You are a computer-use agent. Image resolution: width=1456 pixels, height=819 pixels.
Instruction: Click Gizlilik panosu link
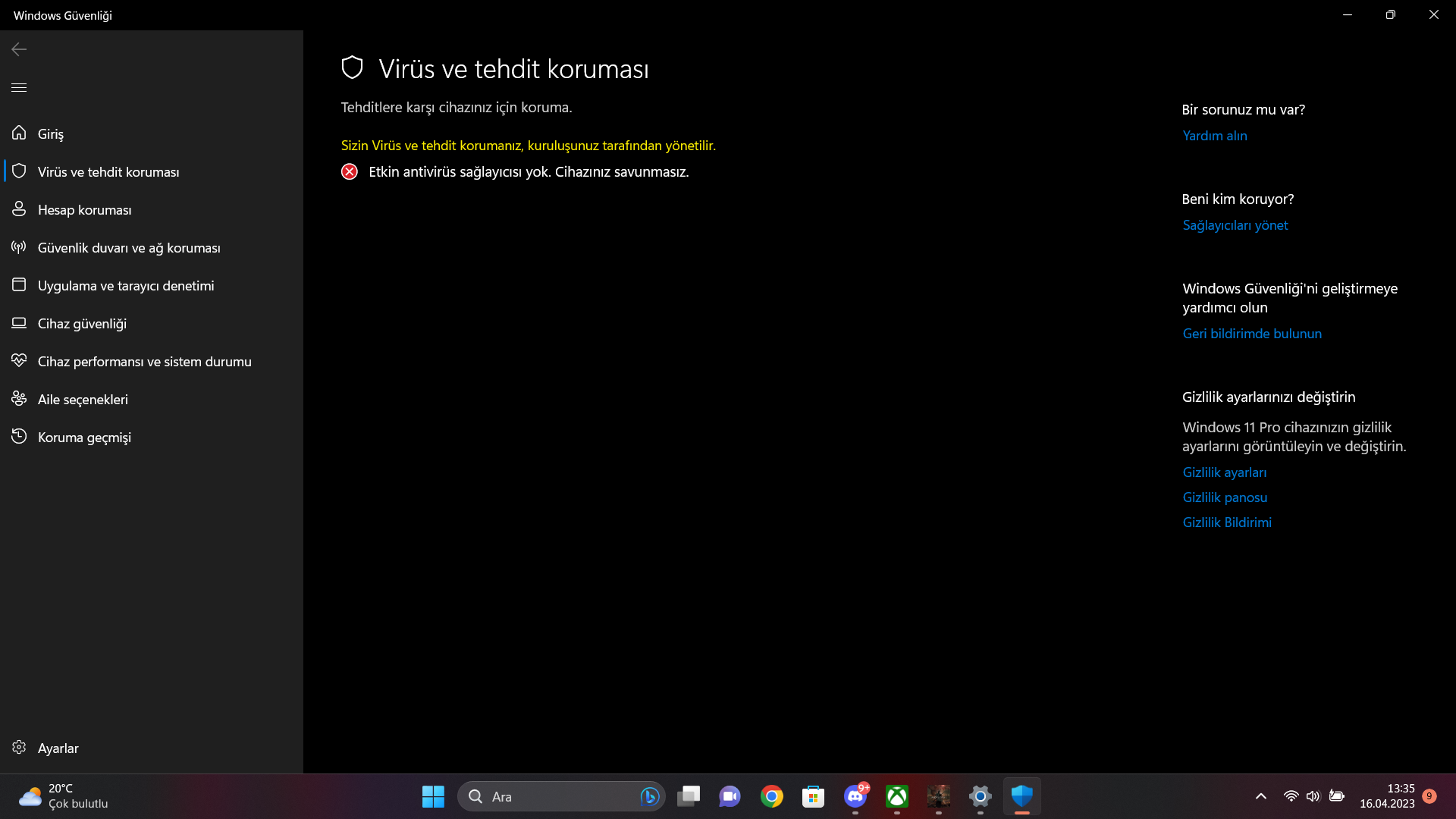[1224, 497]
